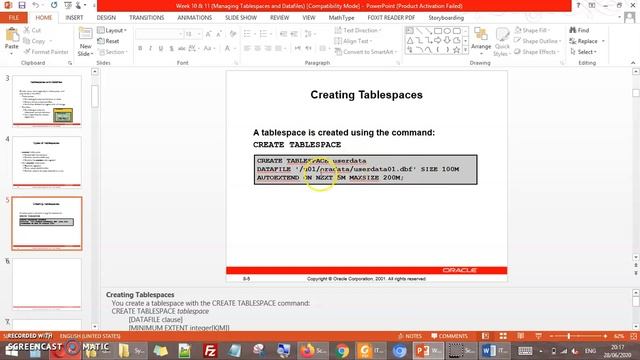Select slide 3 thumbnail
The height and width of the screenshot is (360, 640).
click(47, 101)
